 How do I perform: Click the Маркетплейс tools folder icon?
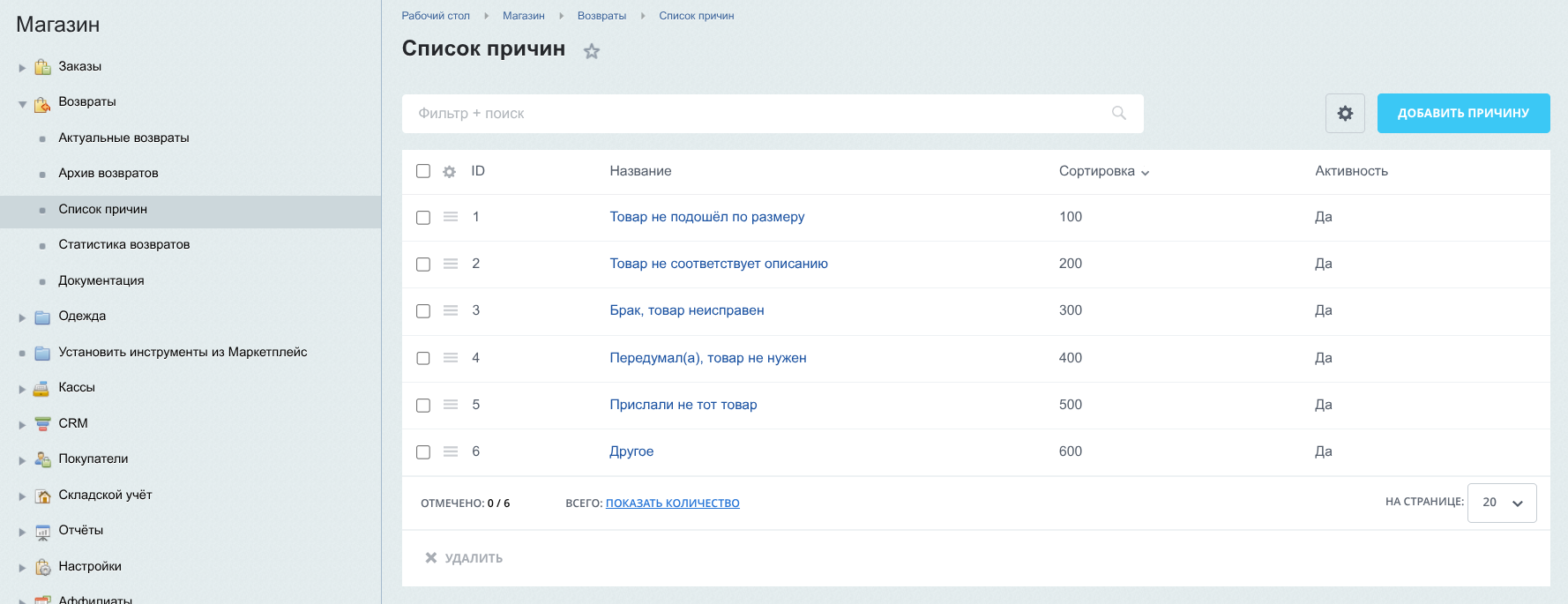[x=42, y=353]
